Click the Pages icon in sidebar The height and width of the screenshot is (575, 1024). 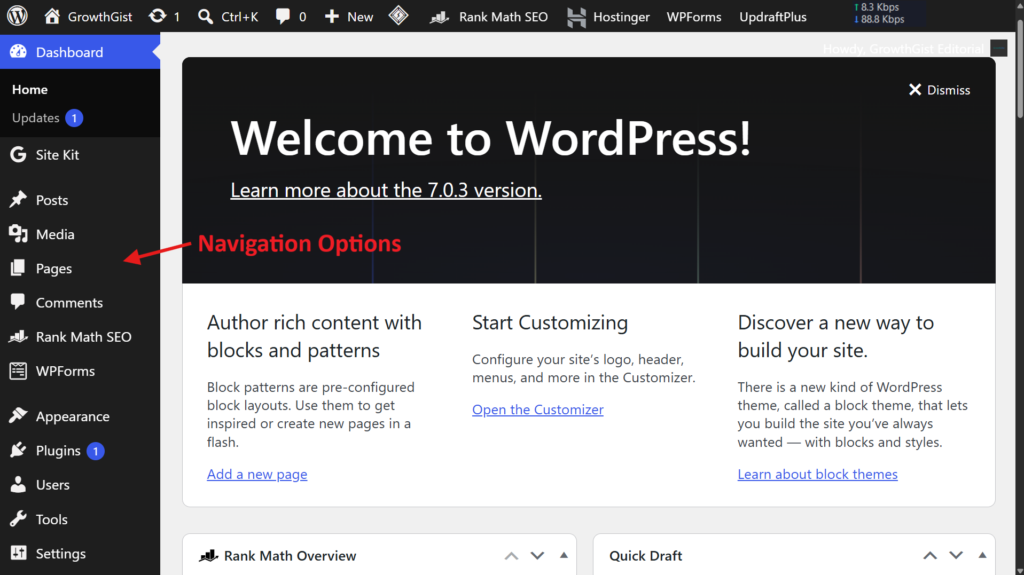pos(18,268)
